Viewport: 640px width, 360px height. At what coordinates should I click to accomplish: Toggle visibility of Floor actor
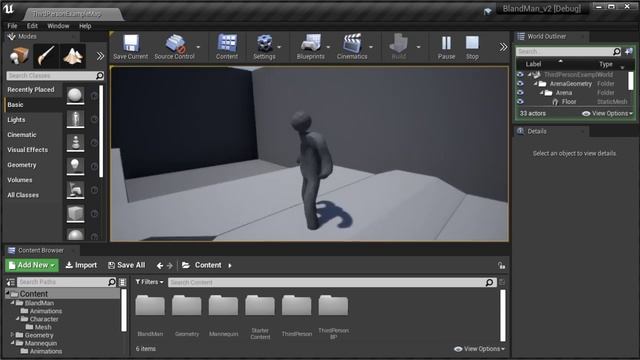520,102
